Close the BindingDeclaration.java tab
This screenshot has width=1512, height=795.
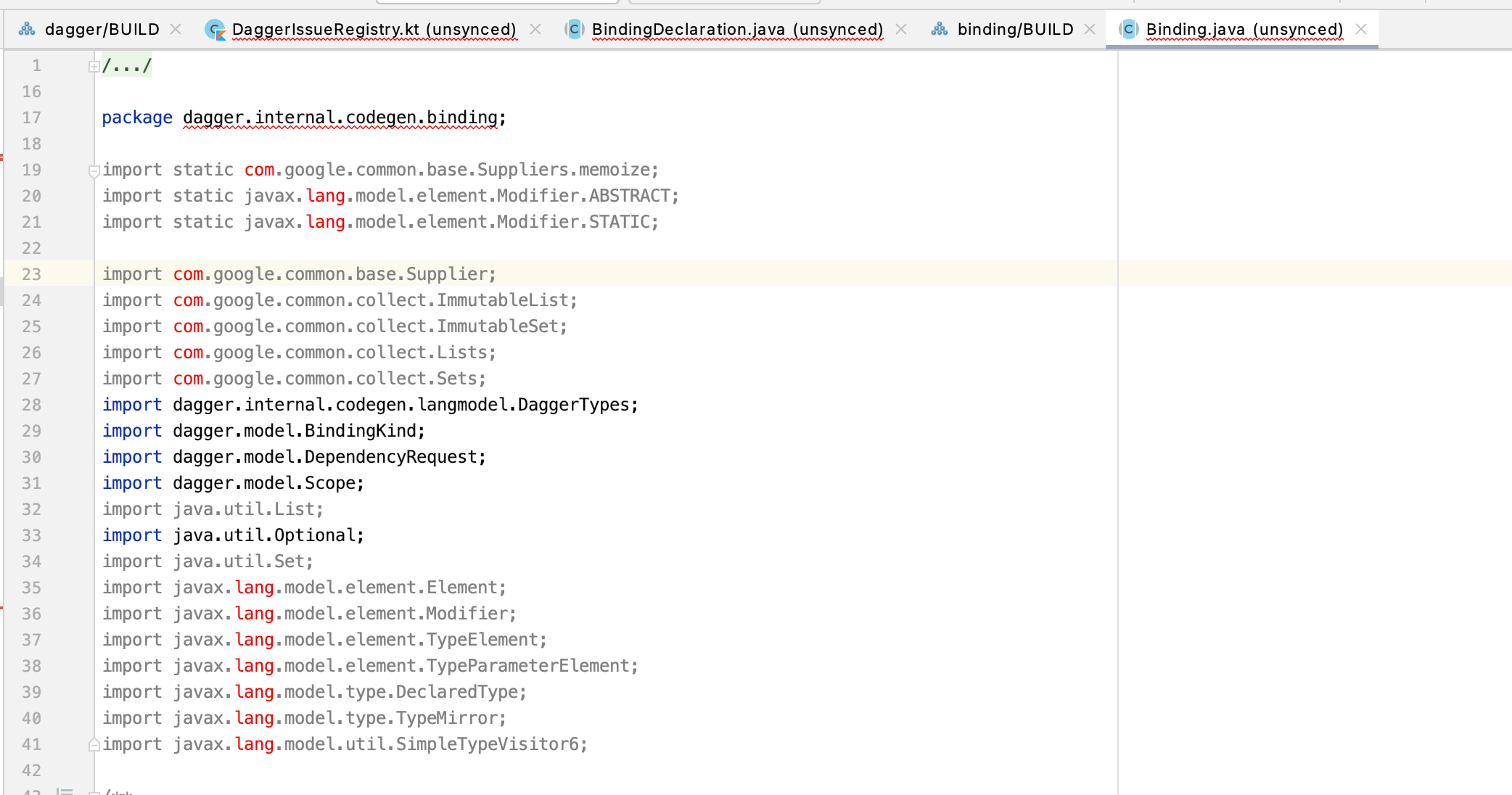point(901,29)
